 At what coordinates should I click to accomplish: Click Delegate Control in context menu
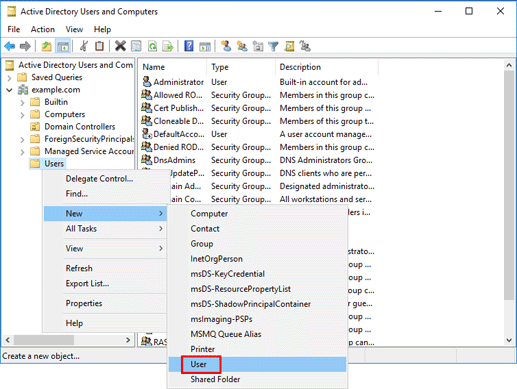tap(99, 179)
